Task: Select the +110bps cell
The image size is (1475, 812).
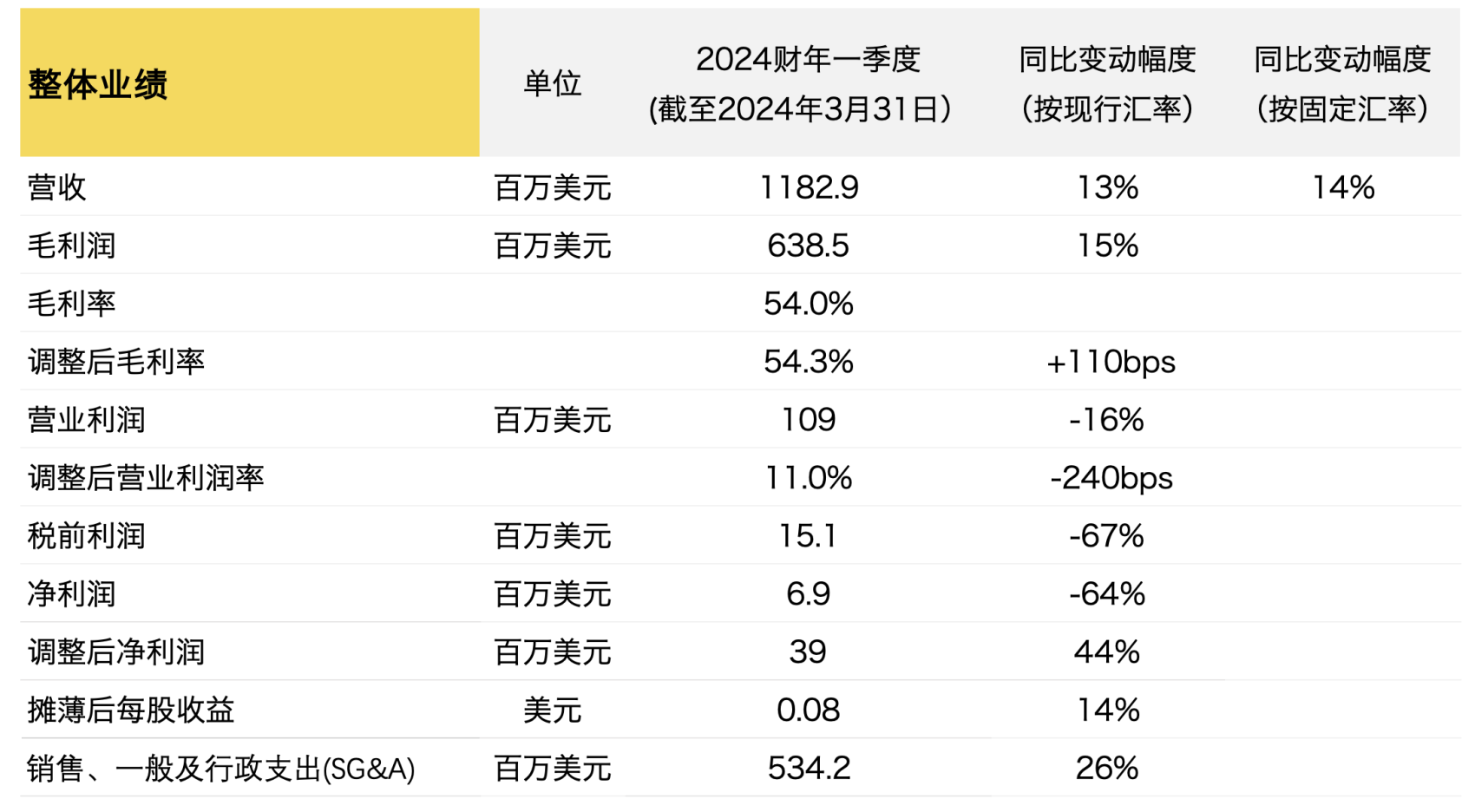Action: 1111,362
